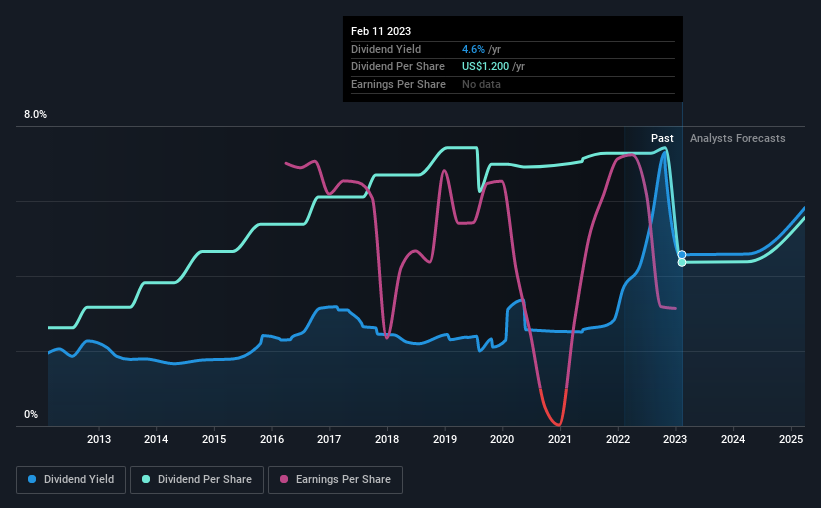Select the 2024 x-axis label
Image resolution: width=821 pixels, height=508 pixels.
click(x=733, y=439)
